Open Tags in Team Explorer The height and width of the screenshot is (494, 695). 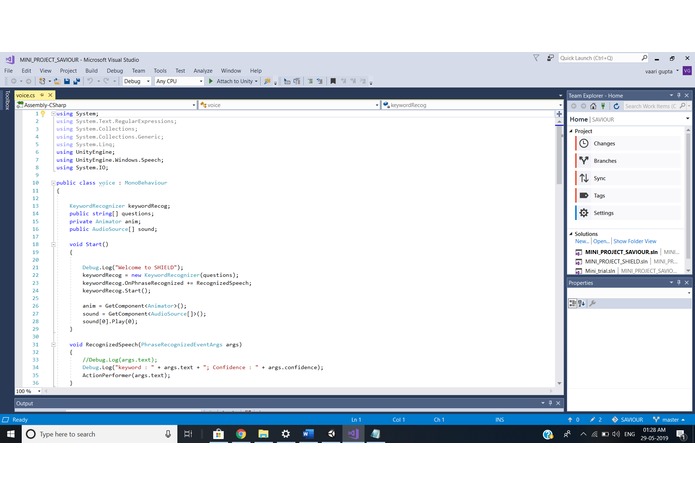(x=628, y=195)
